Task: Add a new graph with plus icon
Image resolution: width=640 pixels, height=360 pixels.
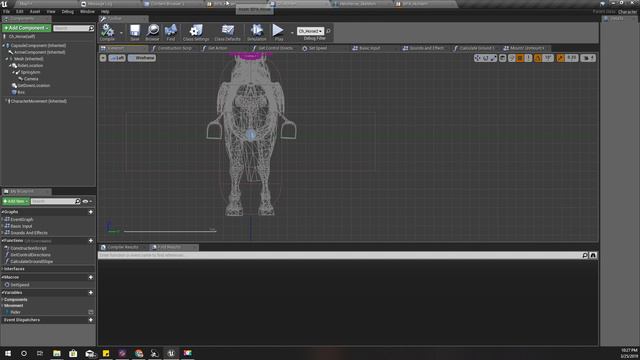Action: (x=91, y=212)
